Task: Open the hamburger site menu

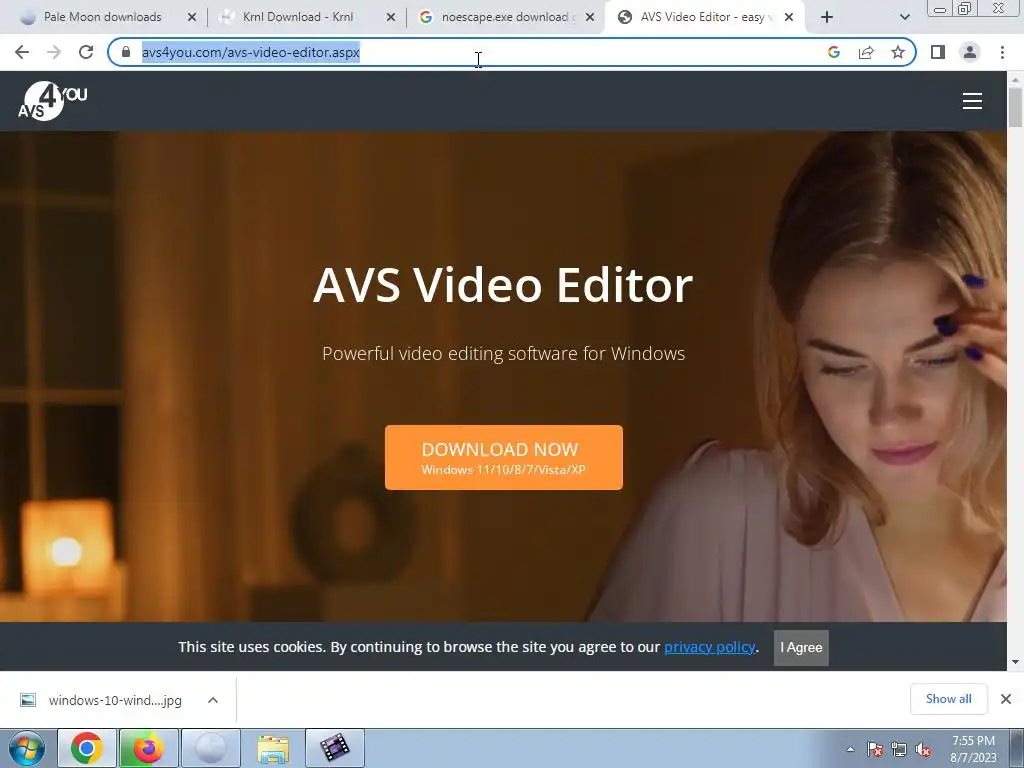Action: pyautogui.click(x=972, y=101)
